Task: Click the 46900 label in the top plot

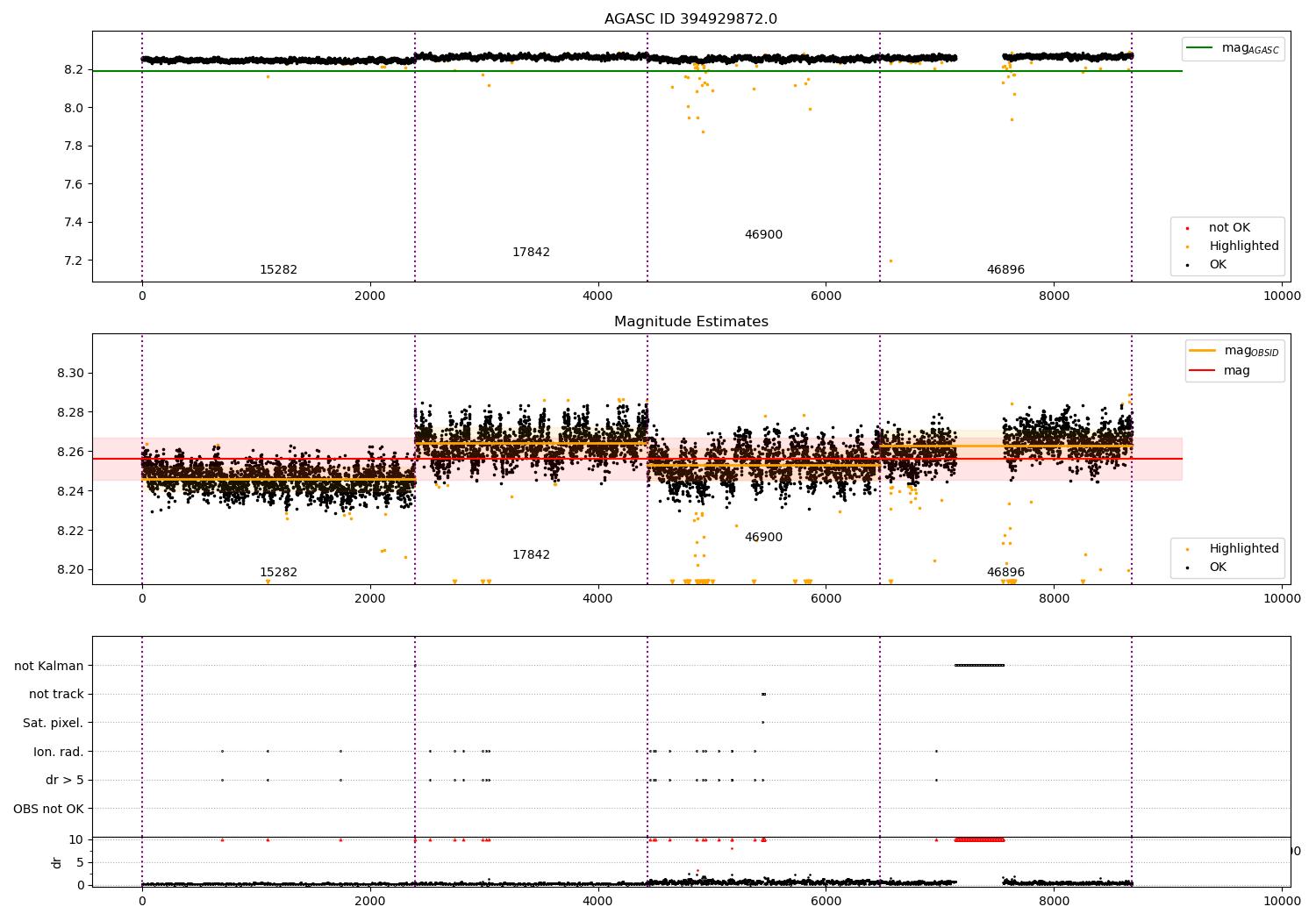Action: tap(763, 235)
